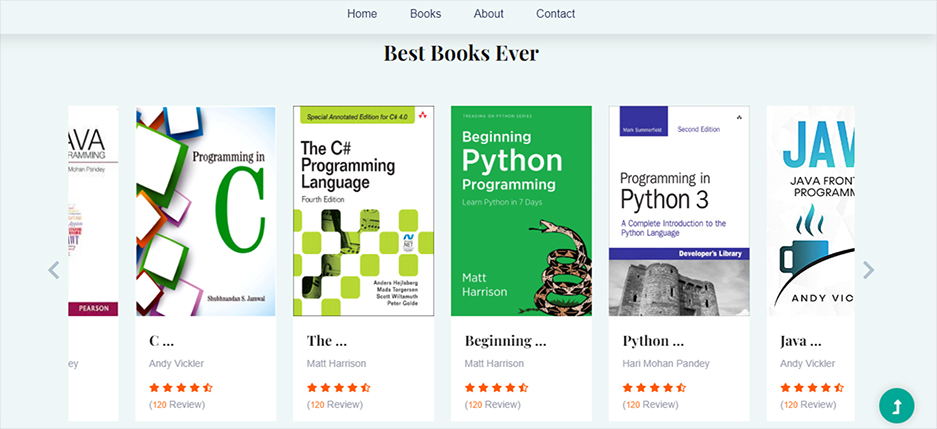Click star rating under The C# book
The height and width of the screenshot is (429, 937).
click(x=339, y=387)
